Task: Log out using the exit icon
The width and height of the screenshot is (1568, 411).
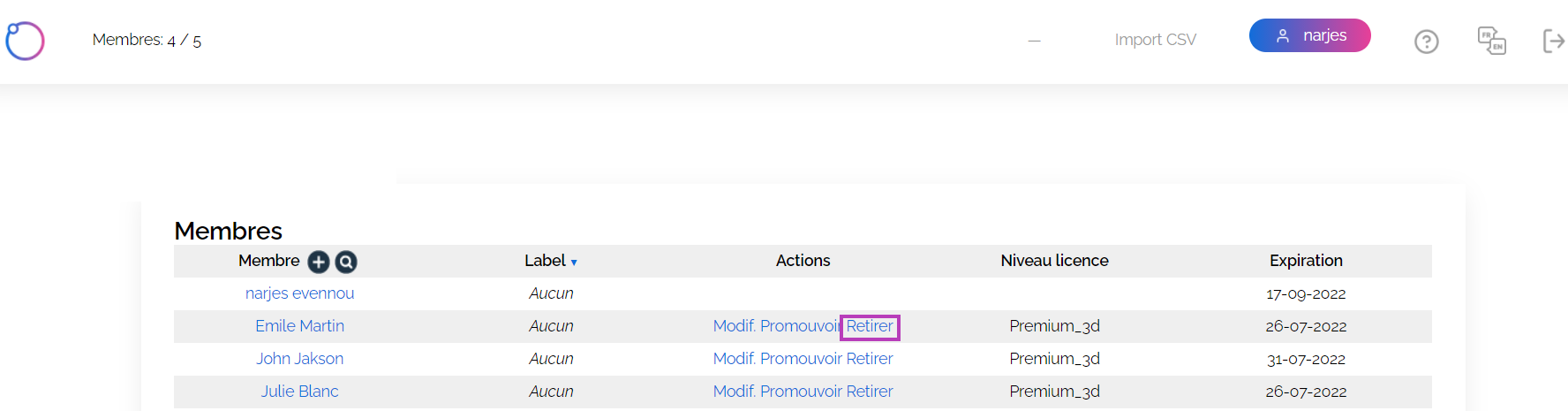Action: 1554,41
